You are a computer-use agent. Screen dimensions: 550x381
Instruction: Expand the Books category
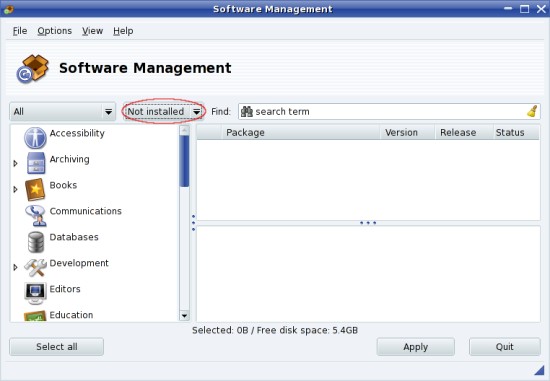tap(15, 189)
